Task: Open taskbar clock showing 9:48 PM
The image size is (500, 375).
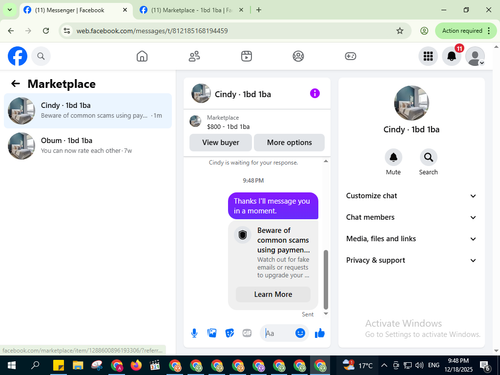Action: click(458, 365)
